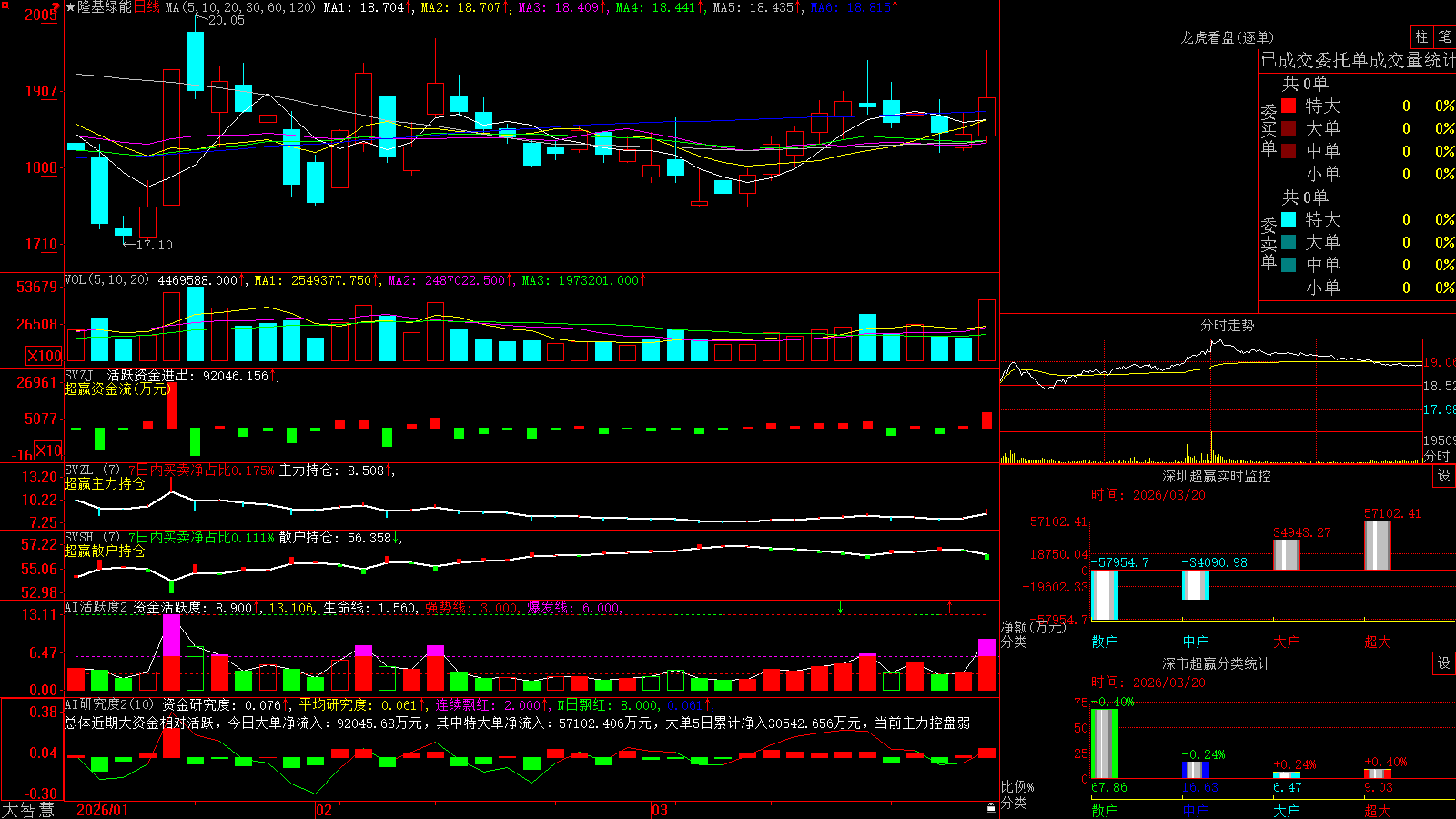Select the SVSH (7) indicator label
The width and height of the screenshot is (1456, 819).
[x=92, y=537]
